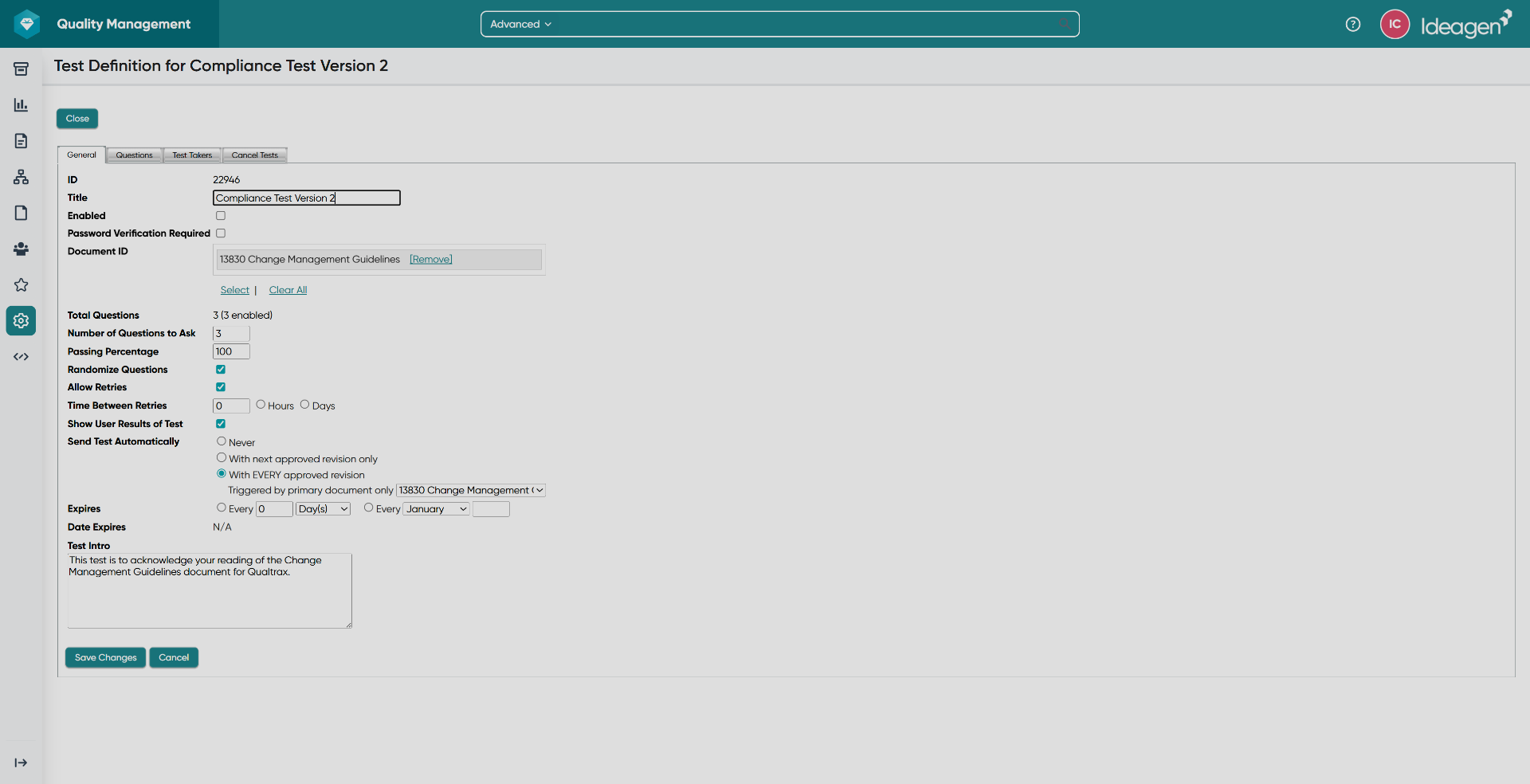Open the archive box sidebar icon
This screenshot has height=784, width=1530.
coord(22,69)
